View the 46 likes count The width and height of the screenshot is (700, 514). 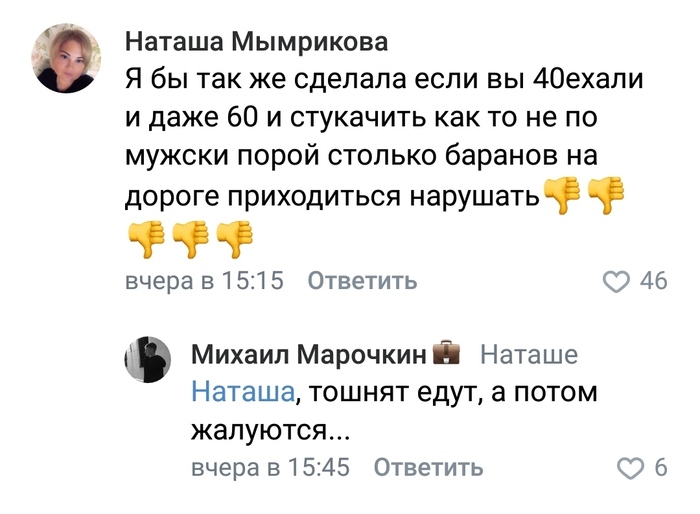click(653, 281)
